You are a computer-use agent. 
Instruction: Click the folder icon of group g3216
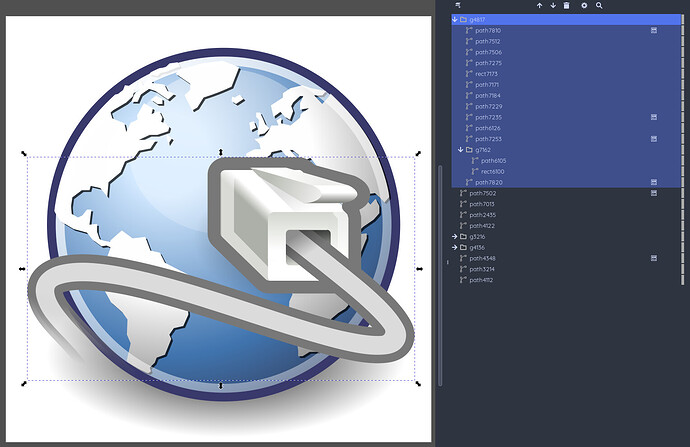463,236
